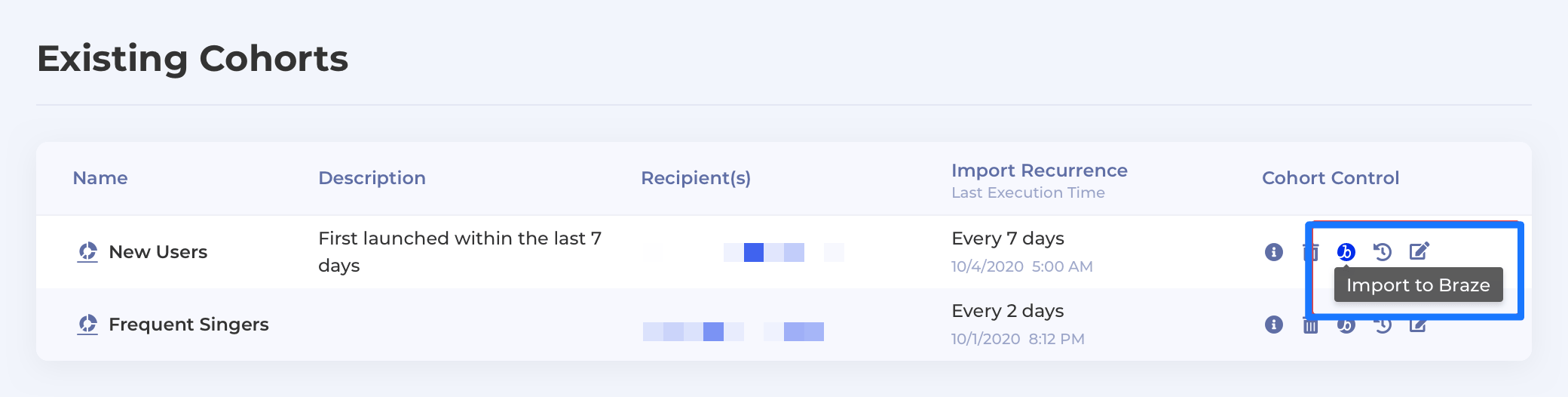Open the Frequent Singers cohort name

coord(188,325)
